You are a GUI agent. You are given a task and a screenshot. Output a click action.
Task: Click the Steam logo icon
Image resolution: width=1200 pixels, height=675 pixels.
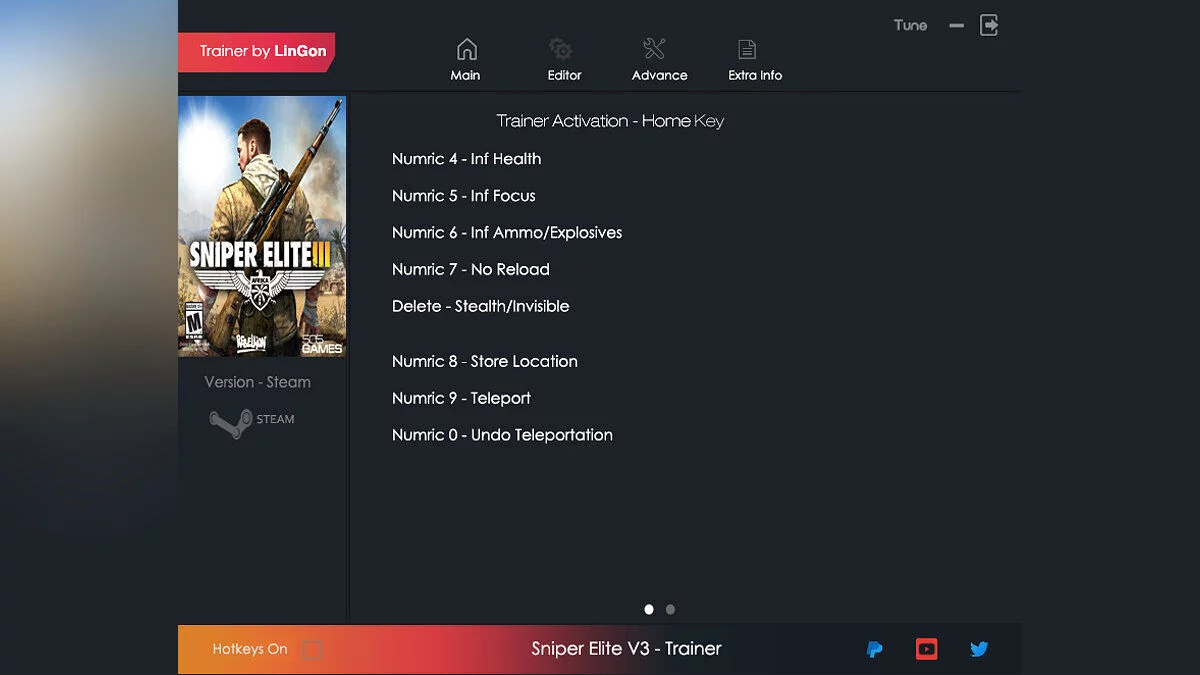(230, 422)
